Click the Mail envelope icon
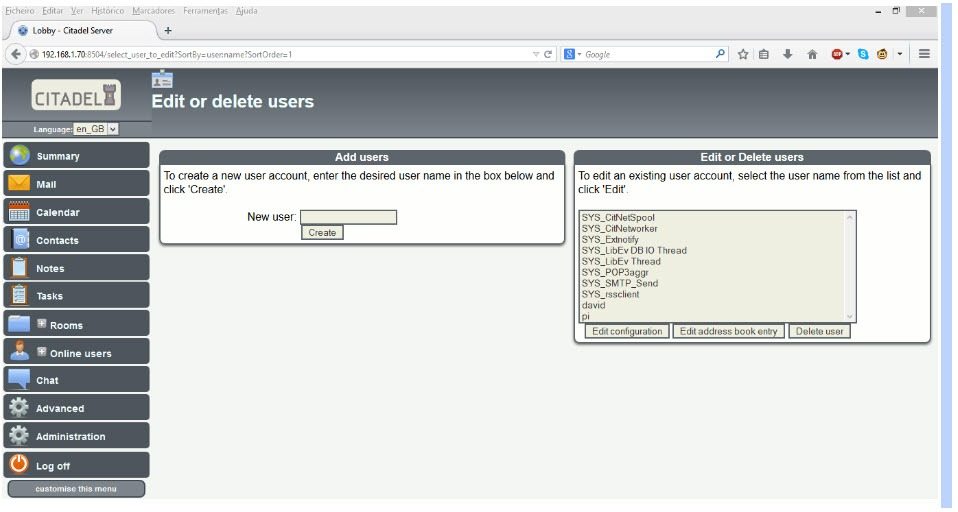The width and height of the screenshot is (958, 512). [x=19, y=184]
